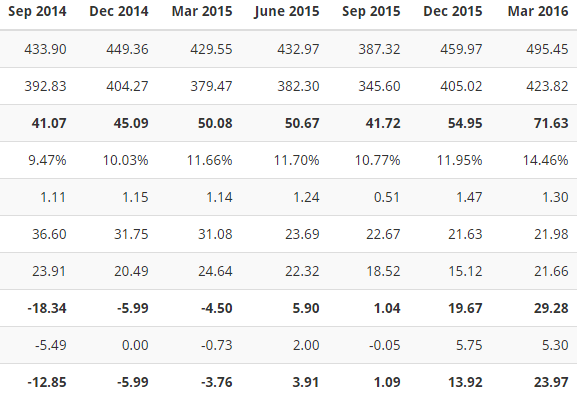This screenshot has height=398, width=583.
Task: Select the 14.46% percentage cell
Action: [545, 160]
